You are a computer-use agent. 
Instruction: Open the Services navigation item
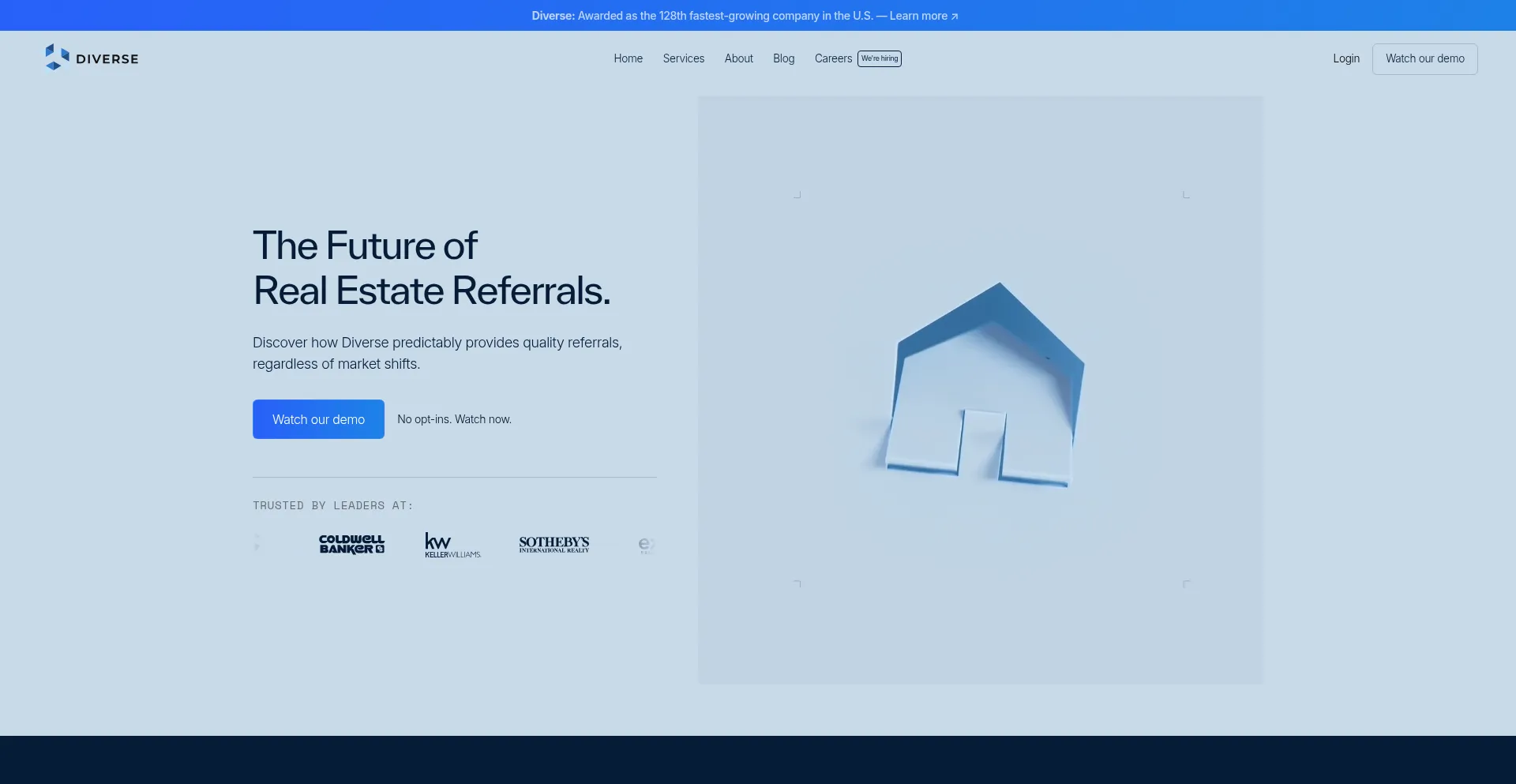click(683, 58)
